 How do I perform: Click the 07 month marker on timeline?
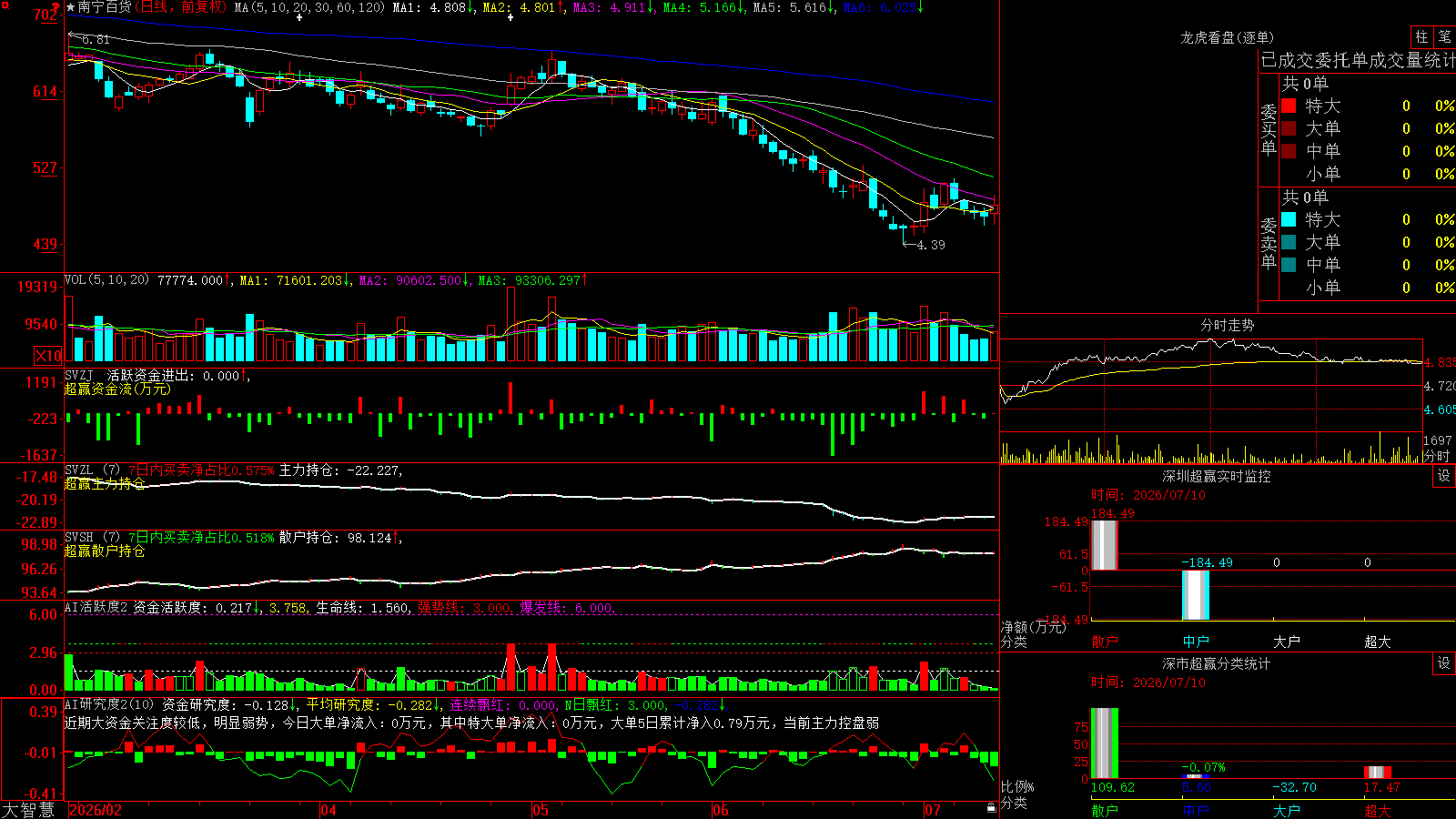tap(933, 810)
